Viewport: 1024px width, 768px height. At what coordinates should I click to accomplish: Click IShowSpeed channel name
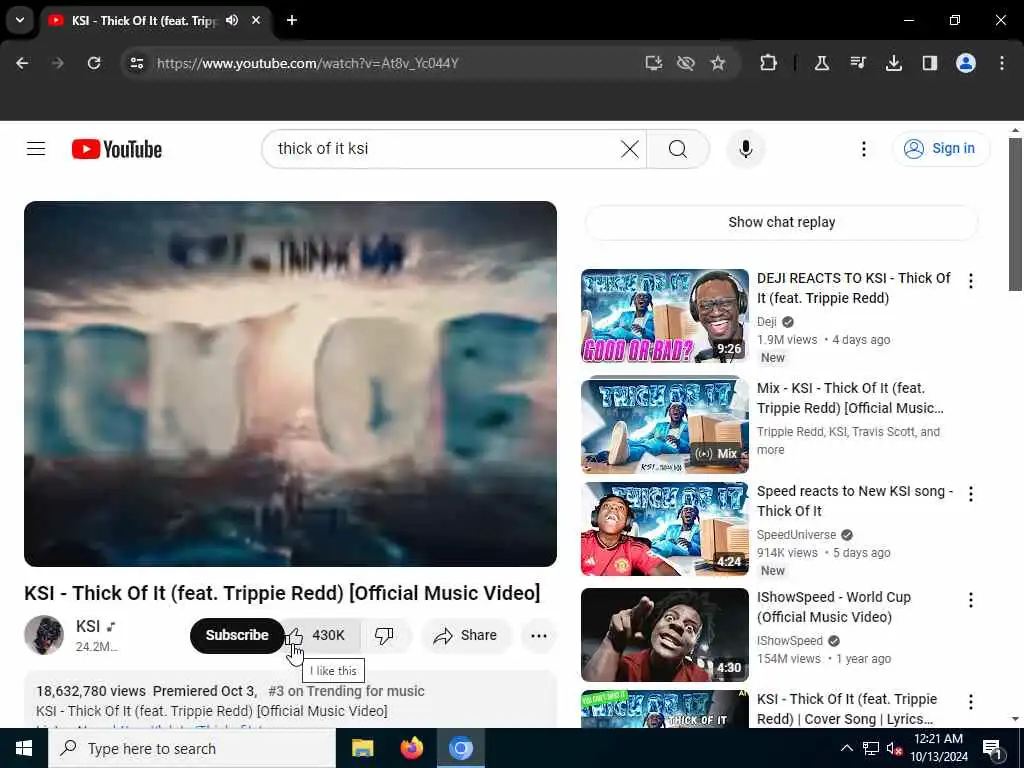coord(790,641)
